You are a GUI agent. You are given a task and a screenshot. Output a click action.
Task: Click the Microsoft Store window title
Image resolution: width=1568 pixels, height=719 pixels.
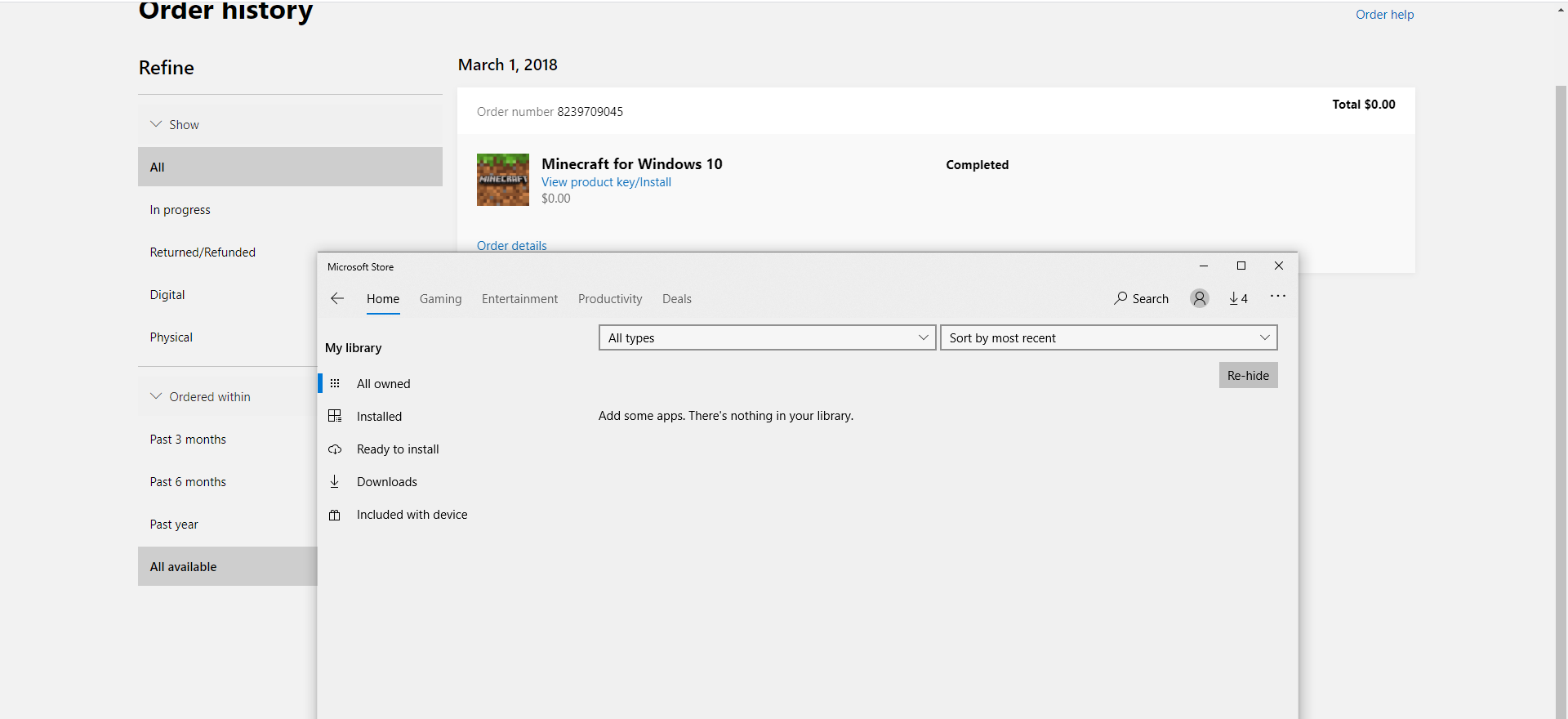click(x=360, y=267)
